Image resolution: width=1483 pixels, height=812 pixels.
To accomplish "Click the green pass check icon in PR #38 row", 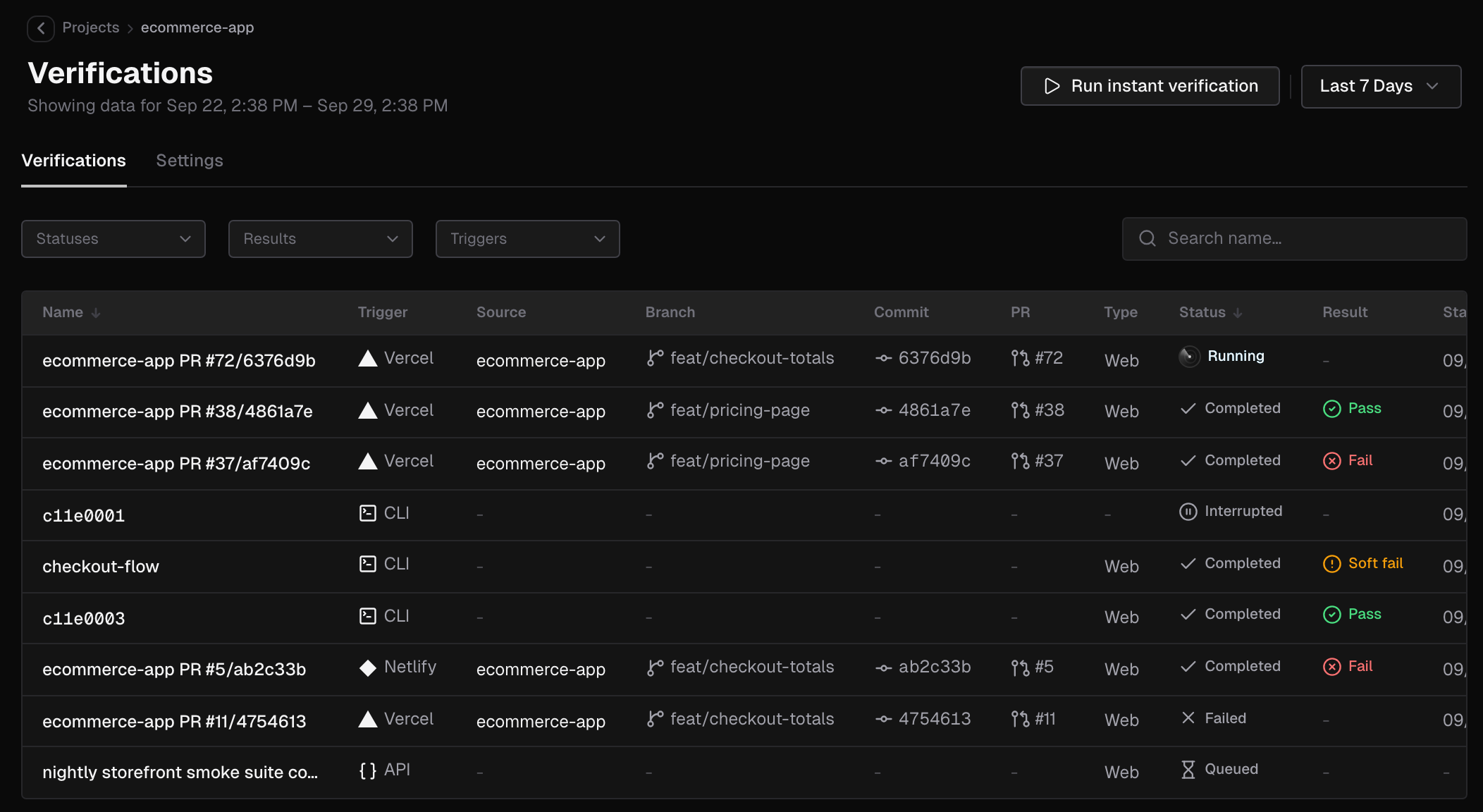I will (1331, 409).
